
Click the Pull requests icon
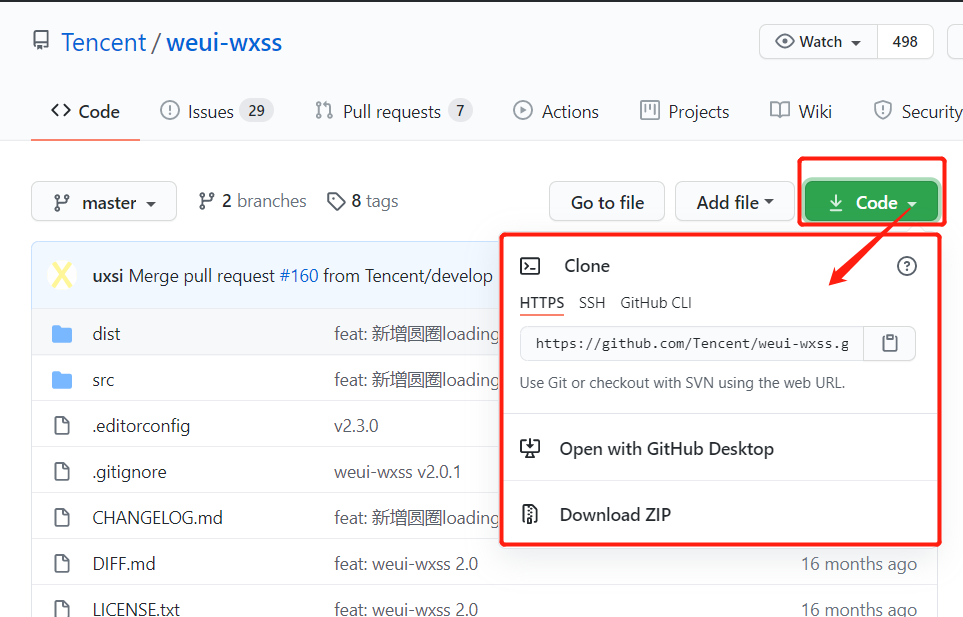pos(324,111)
